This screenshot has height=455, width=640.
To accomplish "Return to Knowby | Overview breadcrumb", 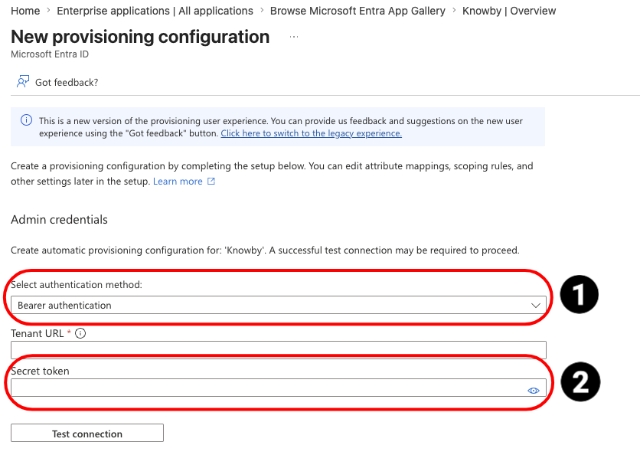I will tap(509, 11).
